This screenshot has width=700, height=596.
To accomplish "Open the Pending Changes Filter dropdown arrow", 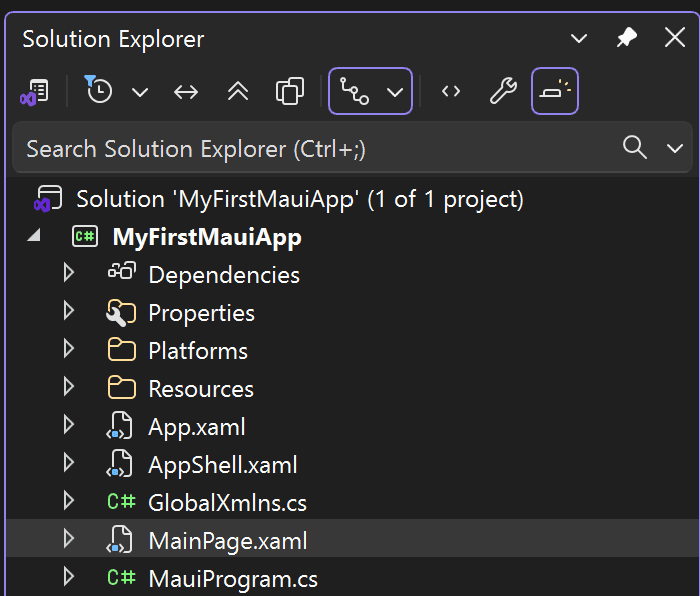I will point(140,92).
